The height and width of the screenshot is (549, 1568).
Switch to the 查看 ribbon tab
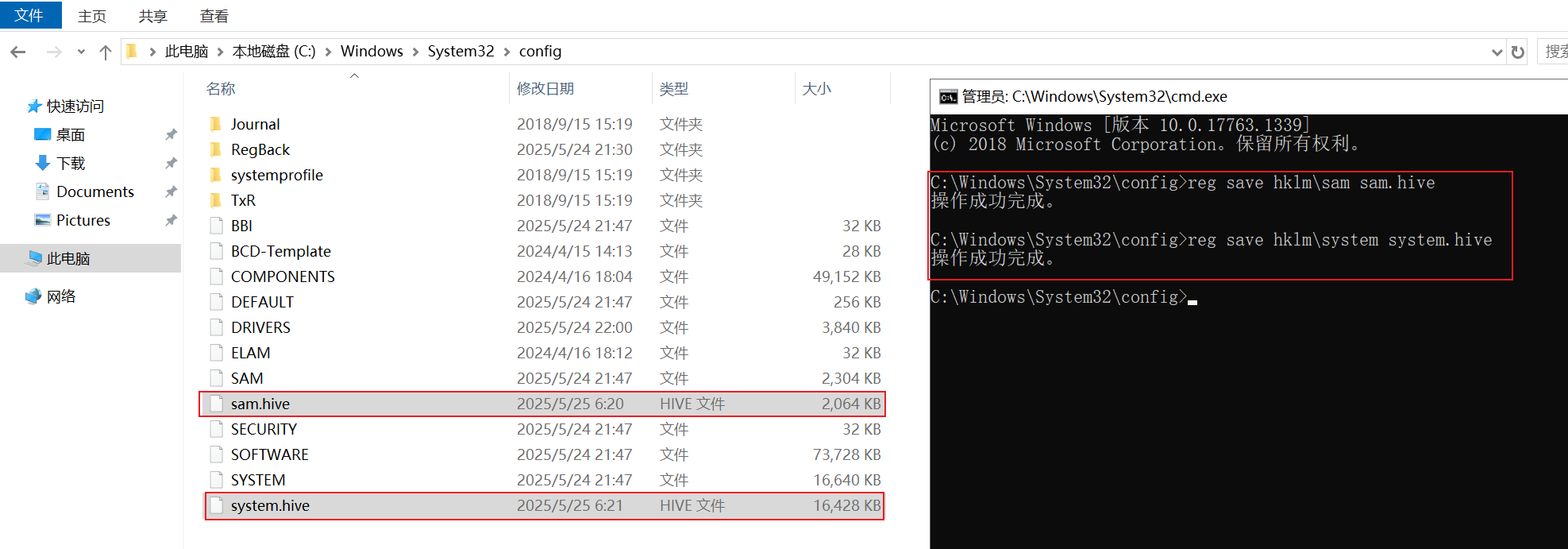(214, 16)
